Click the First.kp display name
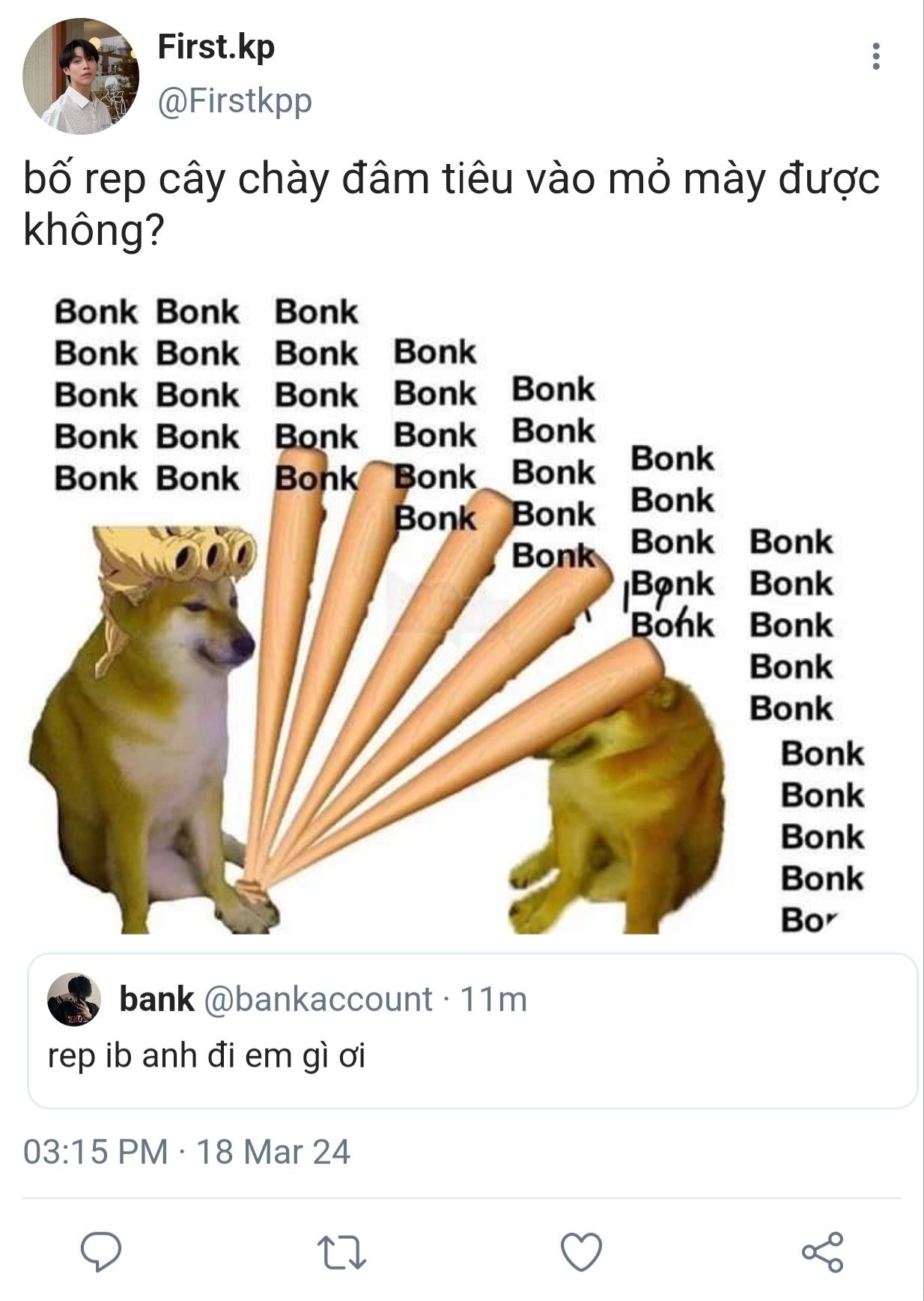Viewport: 924px width, 1301px height. pos(216,47)
